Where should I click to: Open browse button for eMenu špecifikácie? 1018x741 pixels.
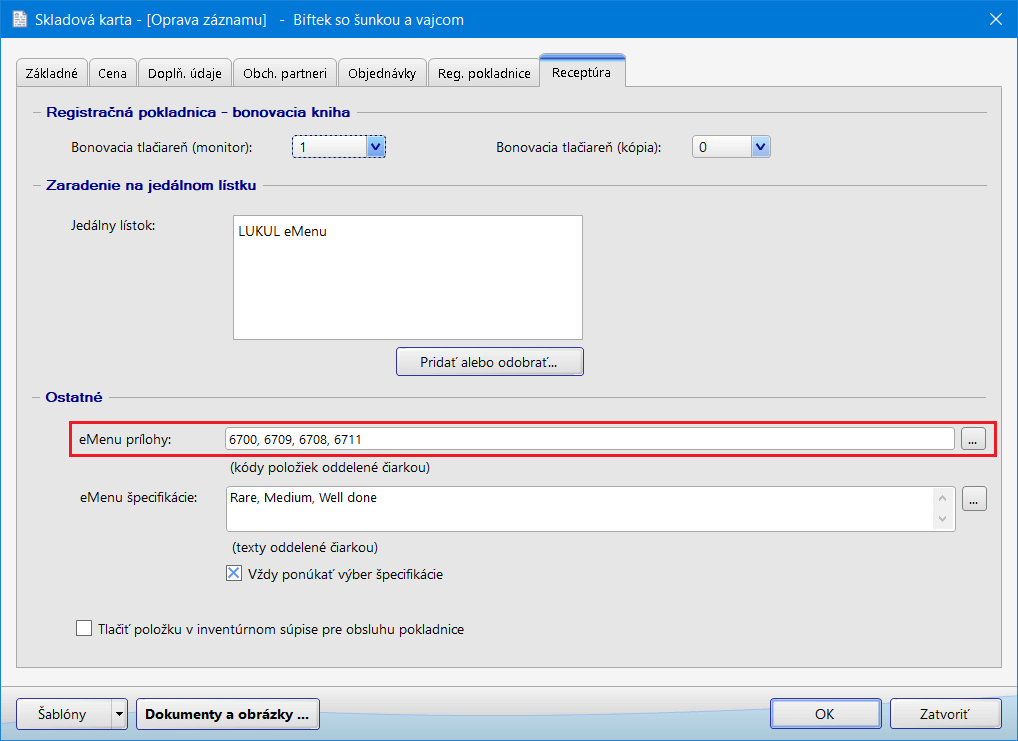point(974,498)
